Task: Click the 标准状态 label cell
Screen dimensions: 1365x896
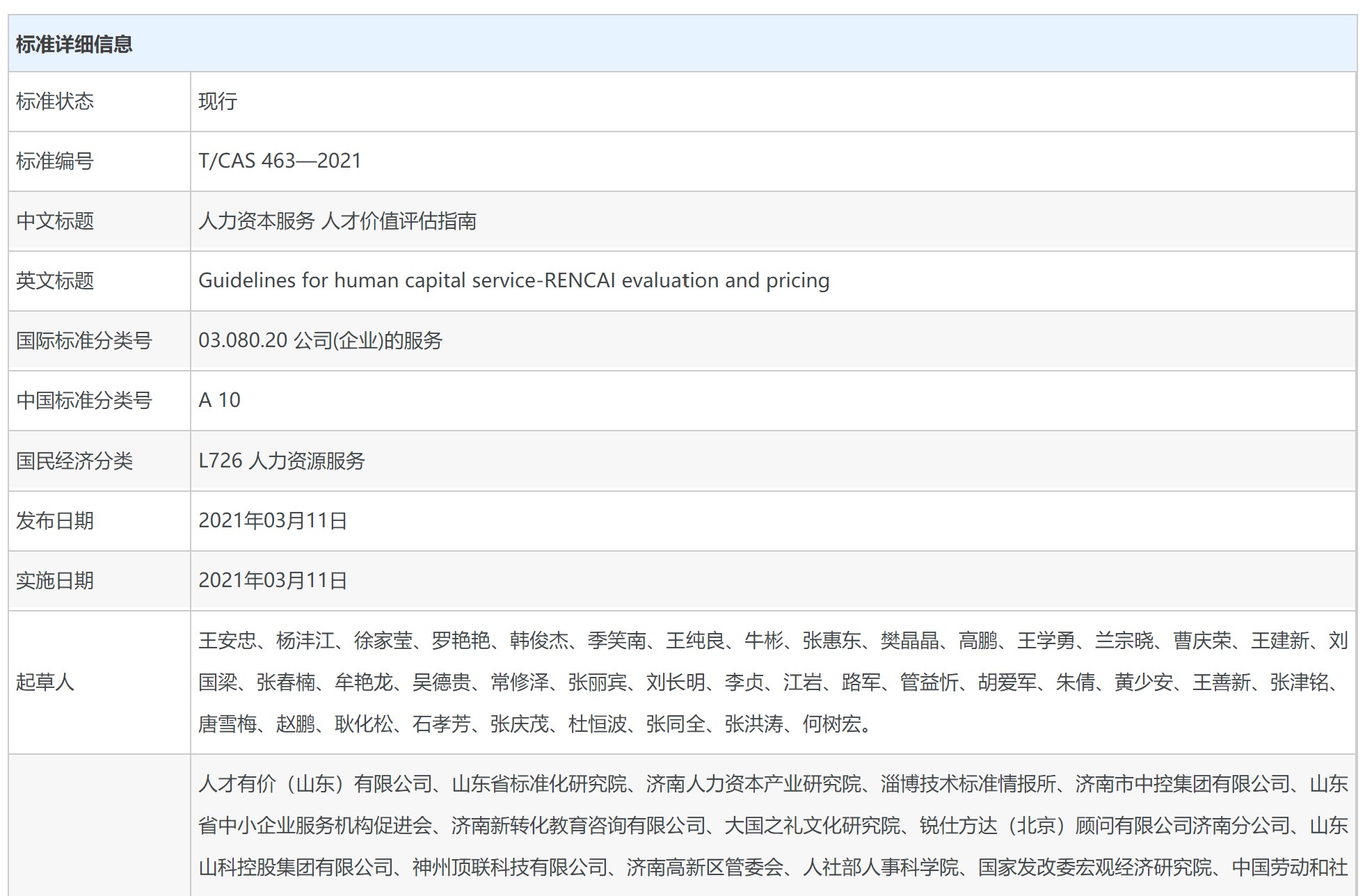Action: pyautogui.click(x=54, y=102)
